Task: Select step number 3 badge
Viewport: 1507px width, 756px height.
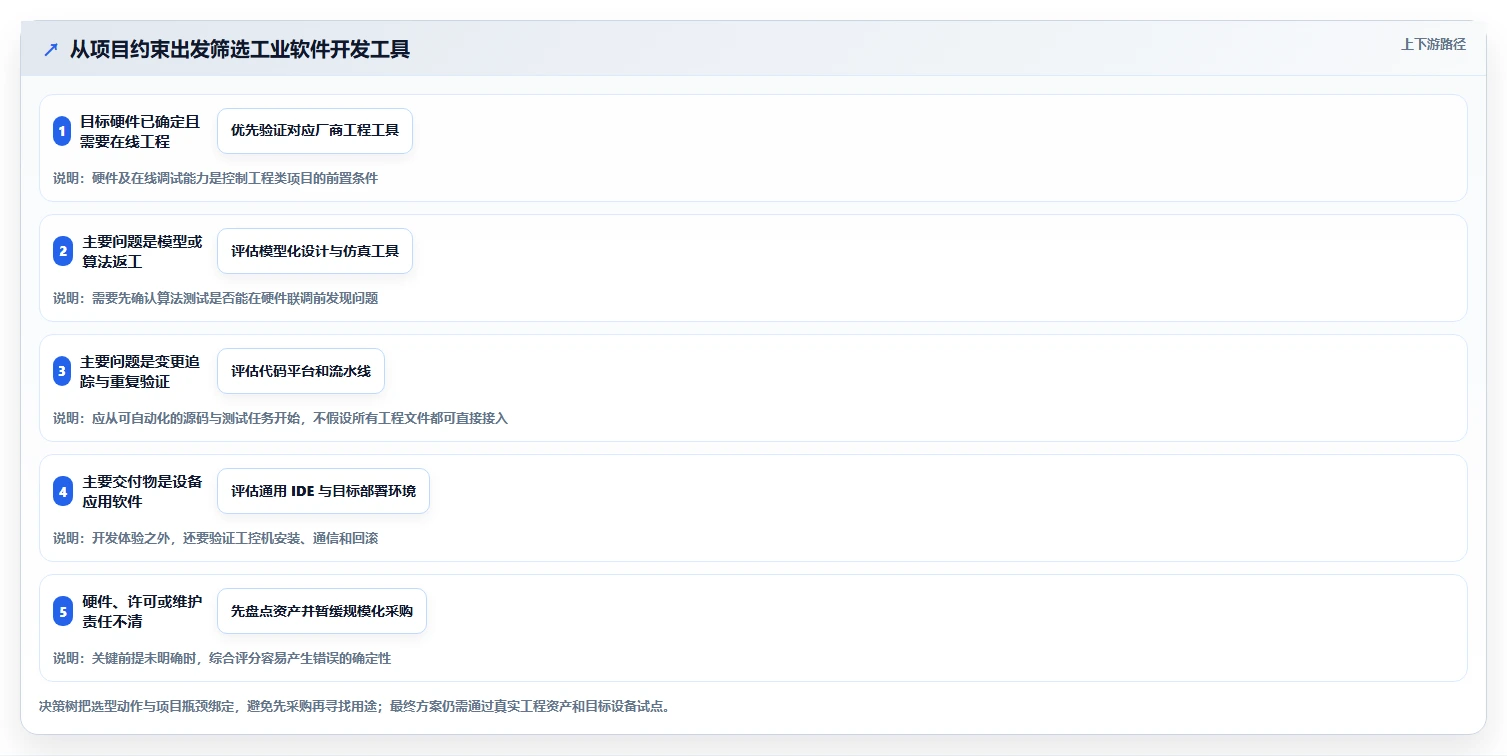Action: [x=62, y=371]
